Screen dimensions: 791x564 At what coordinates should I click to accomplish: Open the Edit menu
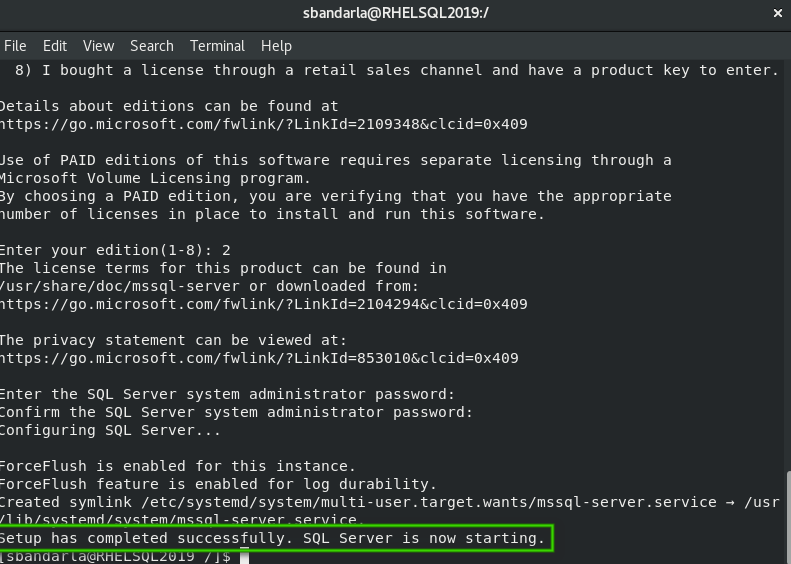tap(55, 46)
